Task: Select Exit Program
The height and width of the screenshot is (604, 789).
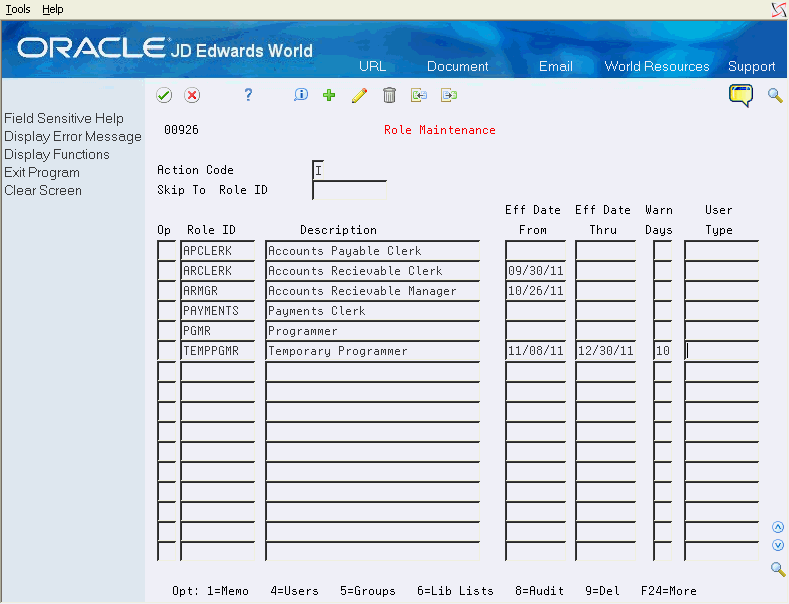Action: click(42, 173)
